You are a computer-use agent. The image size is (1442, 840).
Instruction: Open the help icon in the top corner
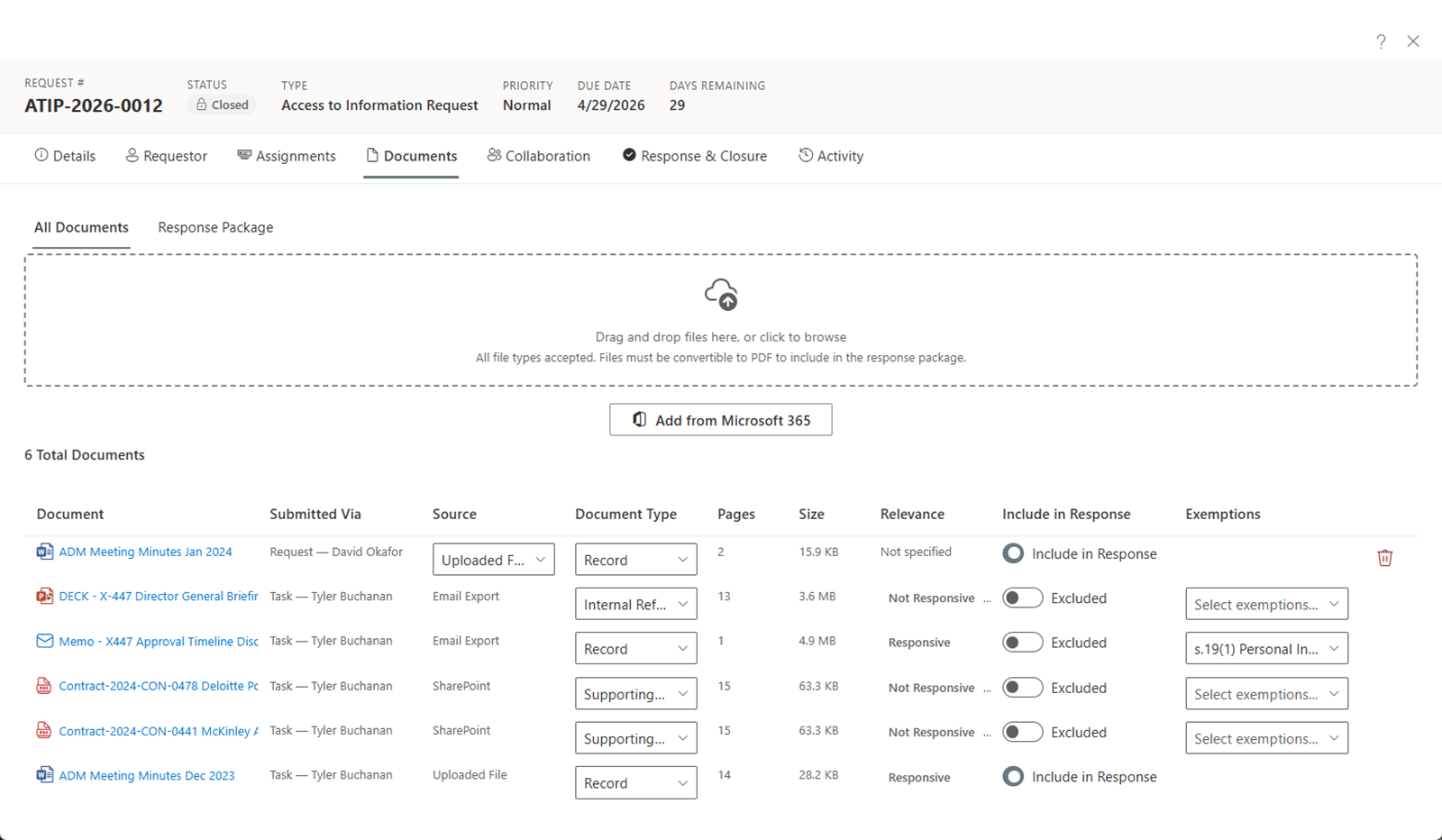(1381, 41)
